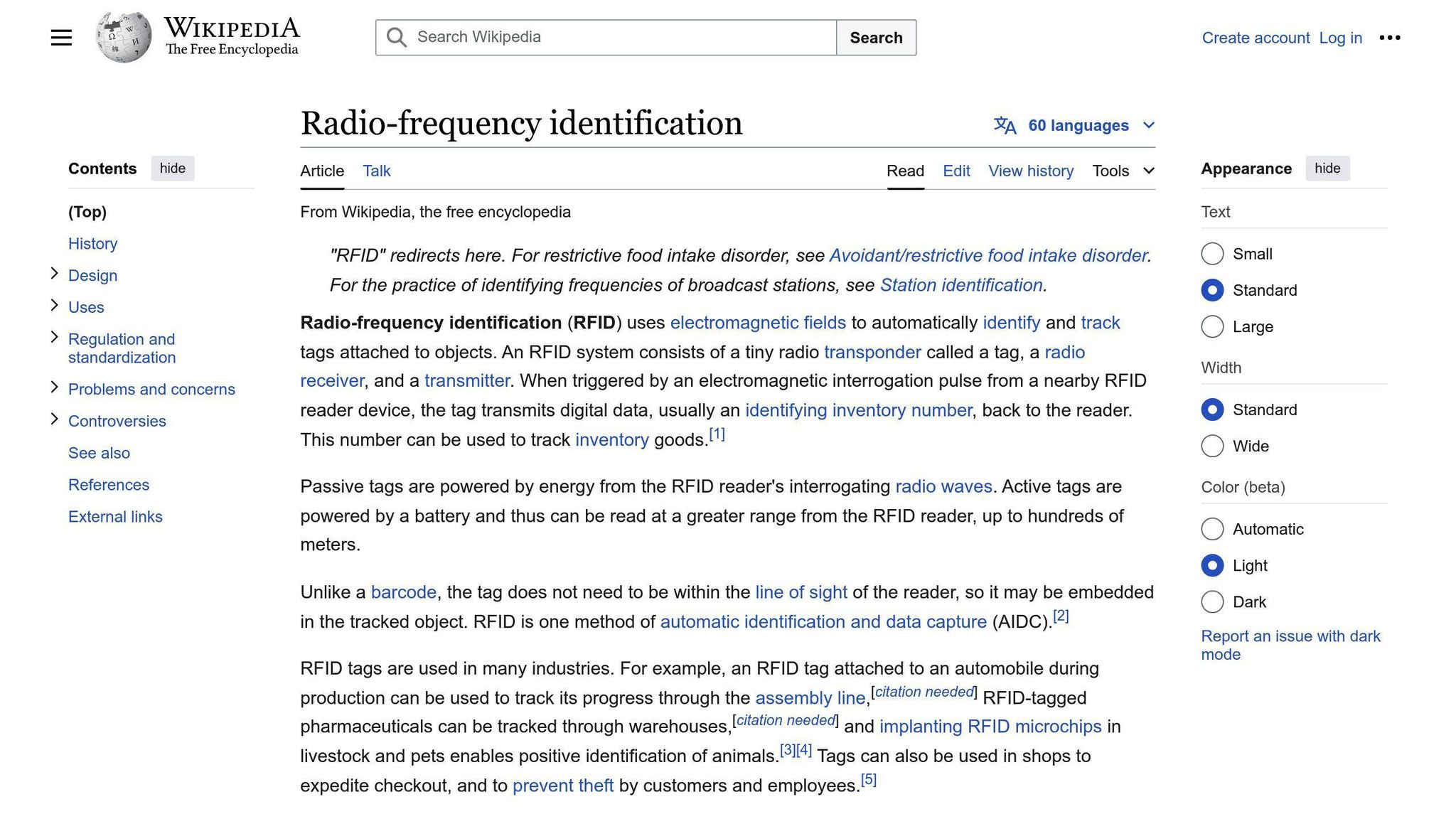Click the search magnifier icon
1456x819 pixels.
396,37
